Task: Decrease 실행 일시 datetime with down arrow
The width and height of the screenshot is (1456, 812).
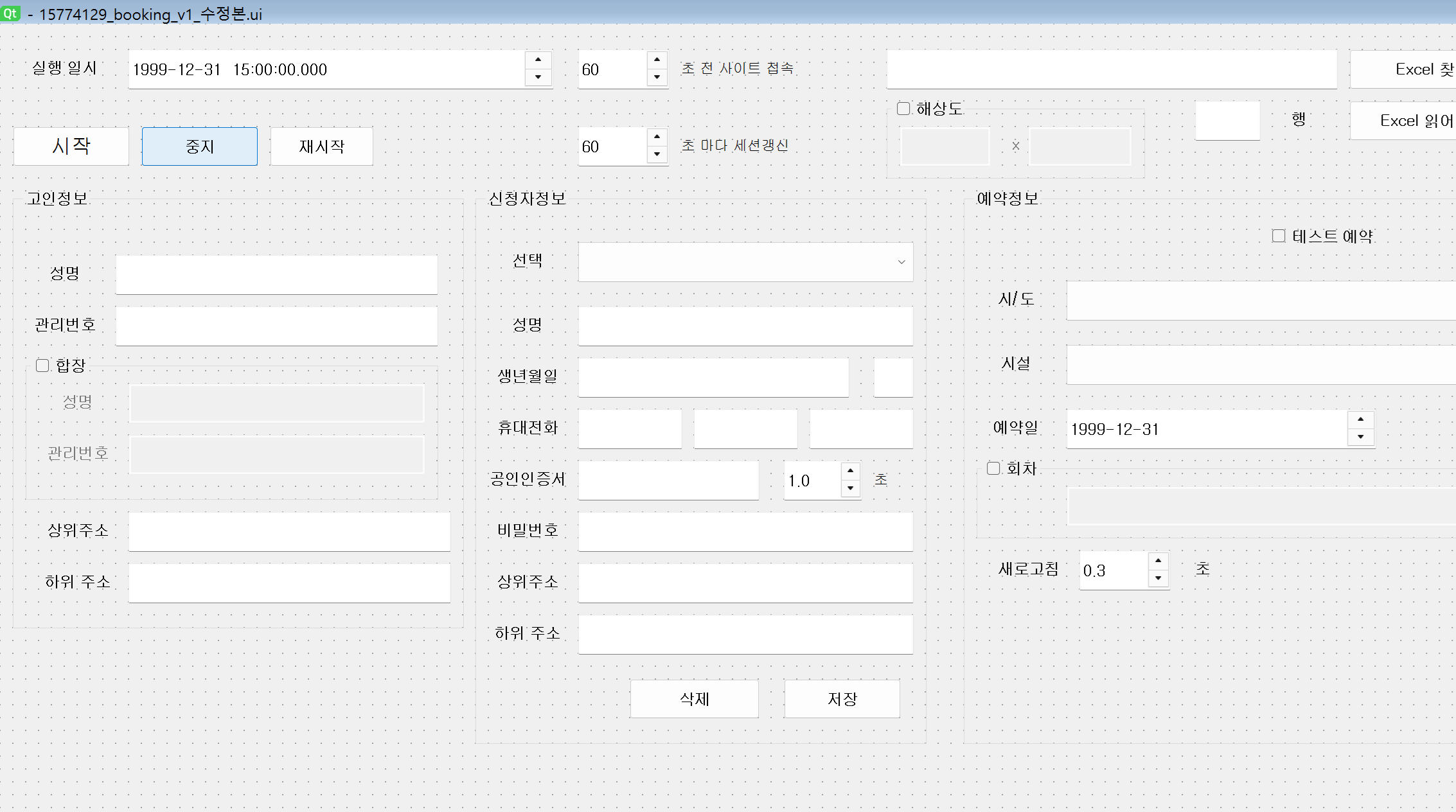Action: click(x=538, y=78)
